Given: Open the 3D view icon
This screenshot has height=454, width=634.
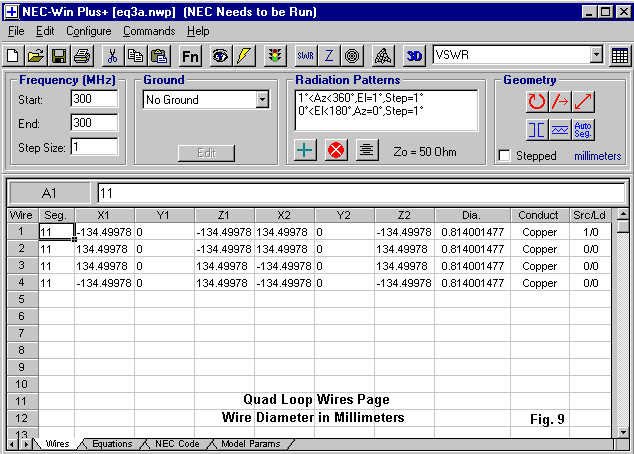Looking at the screenshot, I should pos(415,55).
